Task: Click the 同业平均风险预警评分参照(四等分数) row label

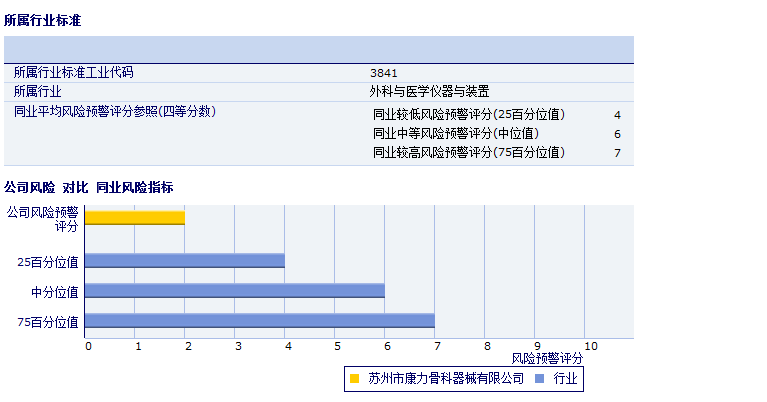Action: [x=114, y=111]
